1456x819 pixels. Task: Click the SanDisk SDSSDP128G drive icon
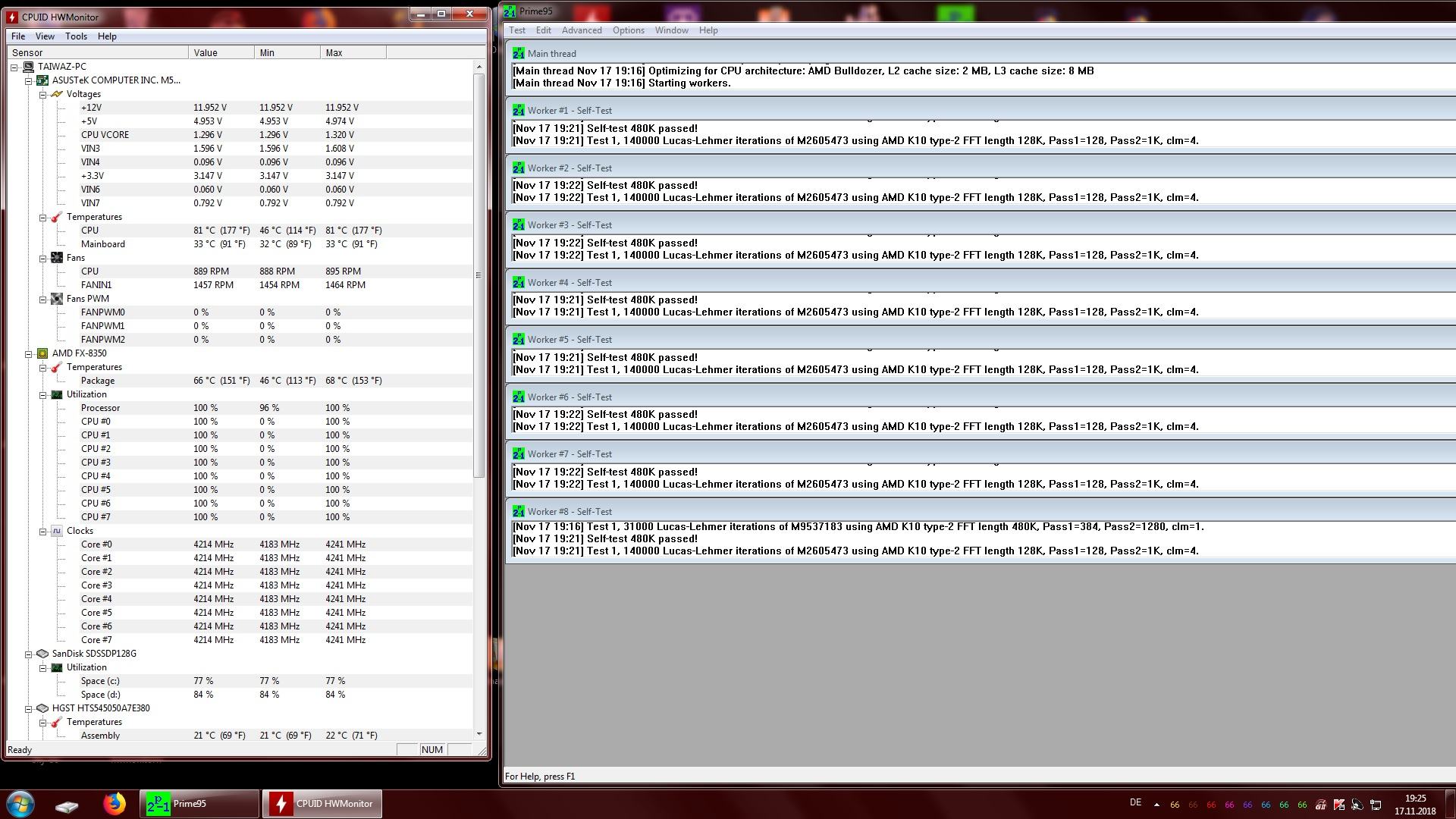tap(42, 654)
